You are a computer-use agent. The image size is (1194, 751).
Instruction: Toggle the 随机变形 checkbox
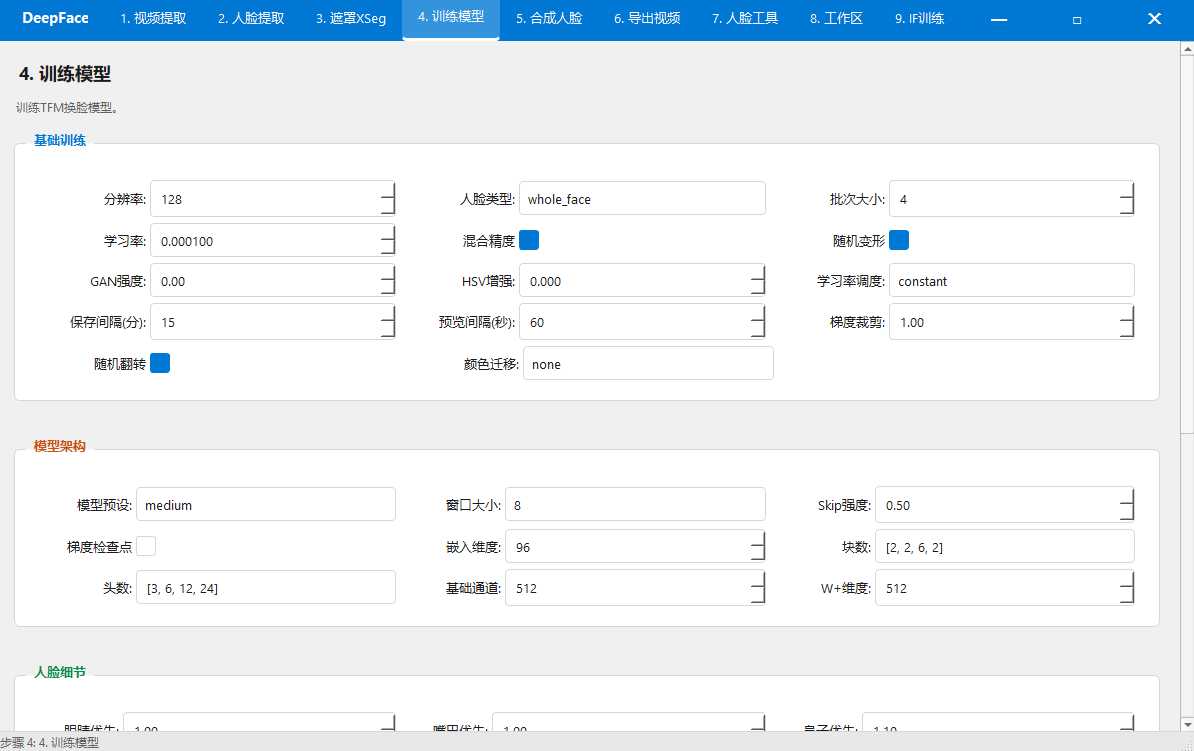[x=899, y=240]
